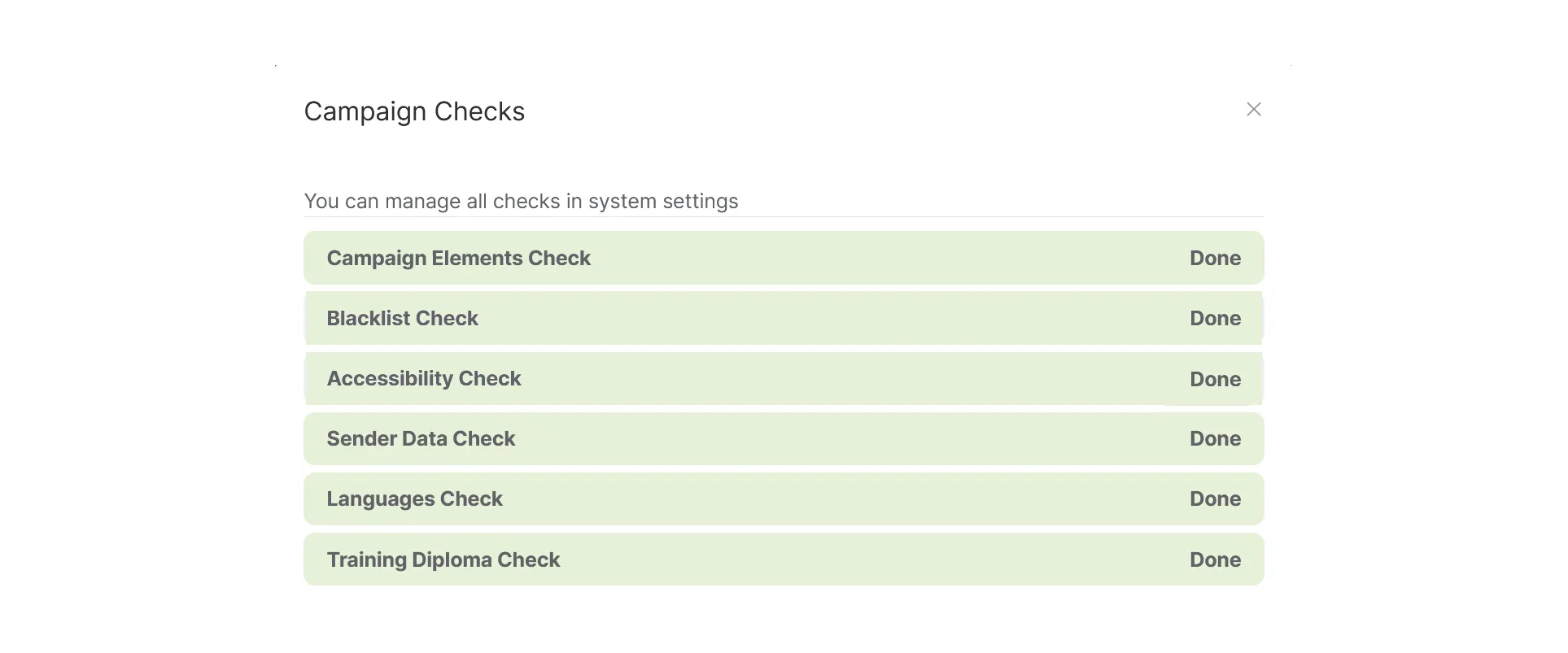
Task: Open the Languages Check entry
Action: coord(784,498)
